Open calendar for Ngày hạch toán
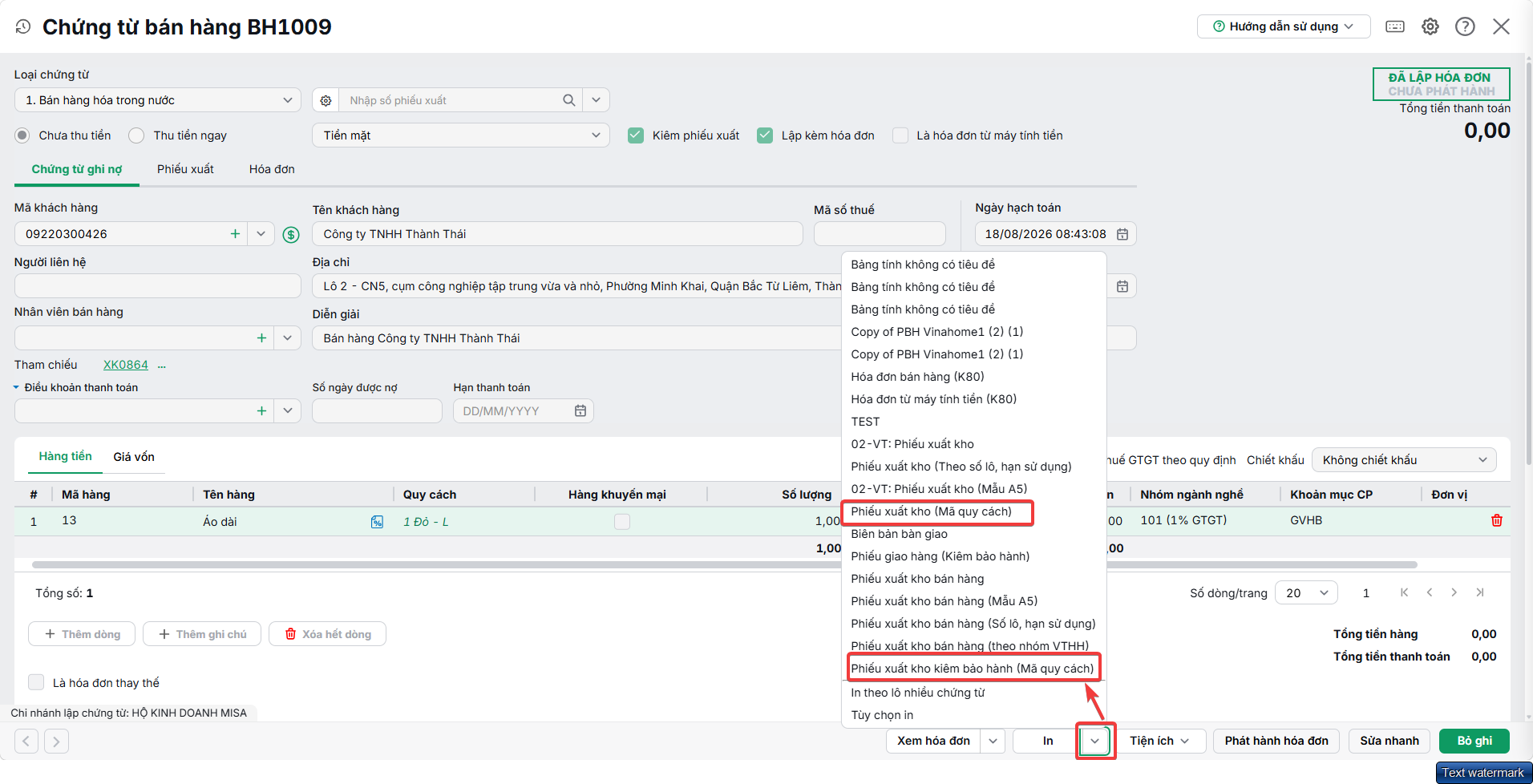This screenshot has width=1533, height=784. [x=1122, y=234]
